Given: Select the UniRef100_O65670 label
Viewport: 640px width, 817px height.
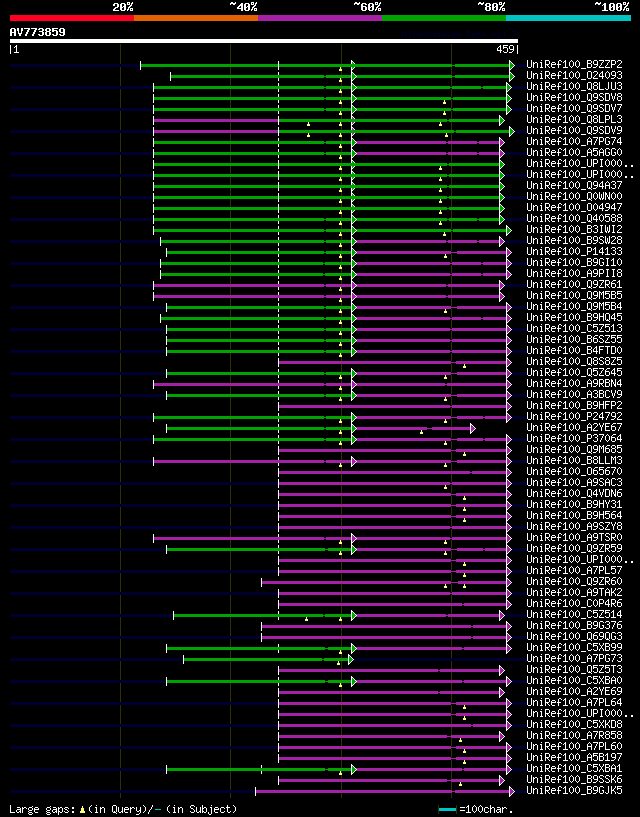Looking at the screenshot, I should click(x=574, y=472).
